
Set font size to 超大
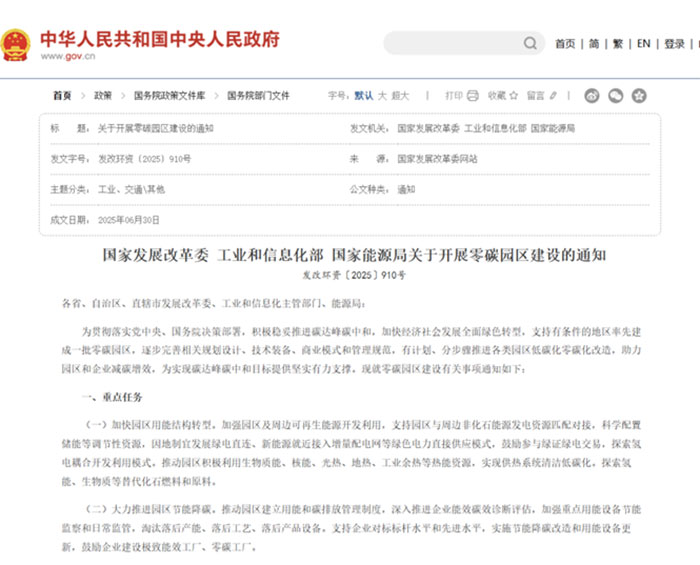pos(400,96)
